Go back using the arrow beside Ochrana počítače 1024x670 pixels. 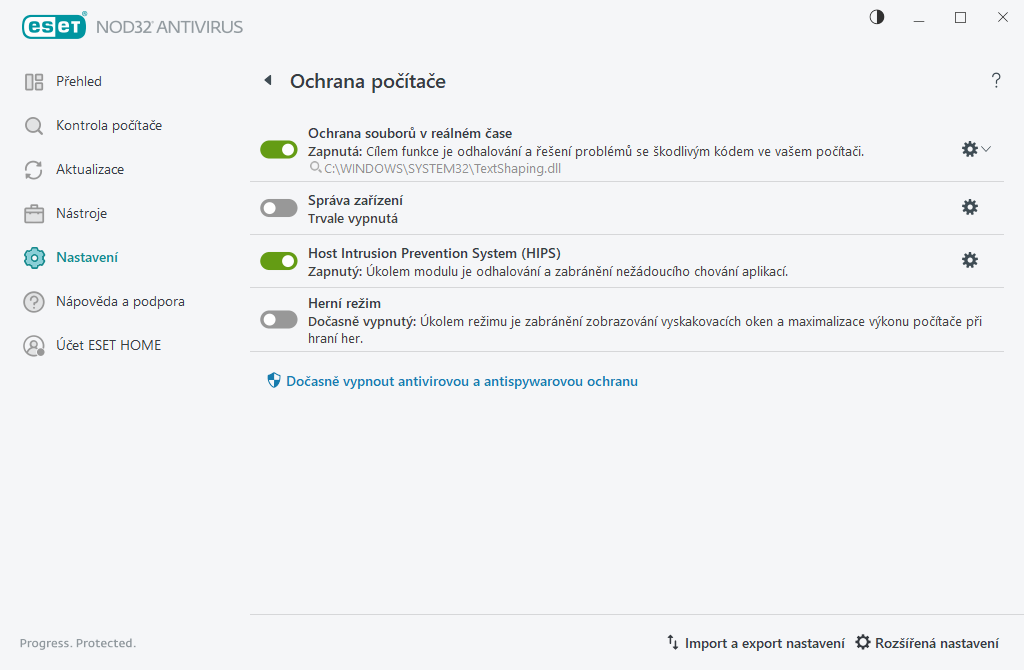(267, 81)
